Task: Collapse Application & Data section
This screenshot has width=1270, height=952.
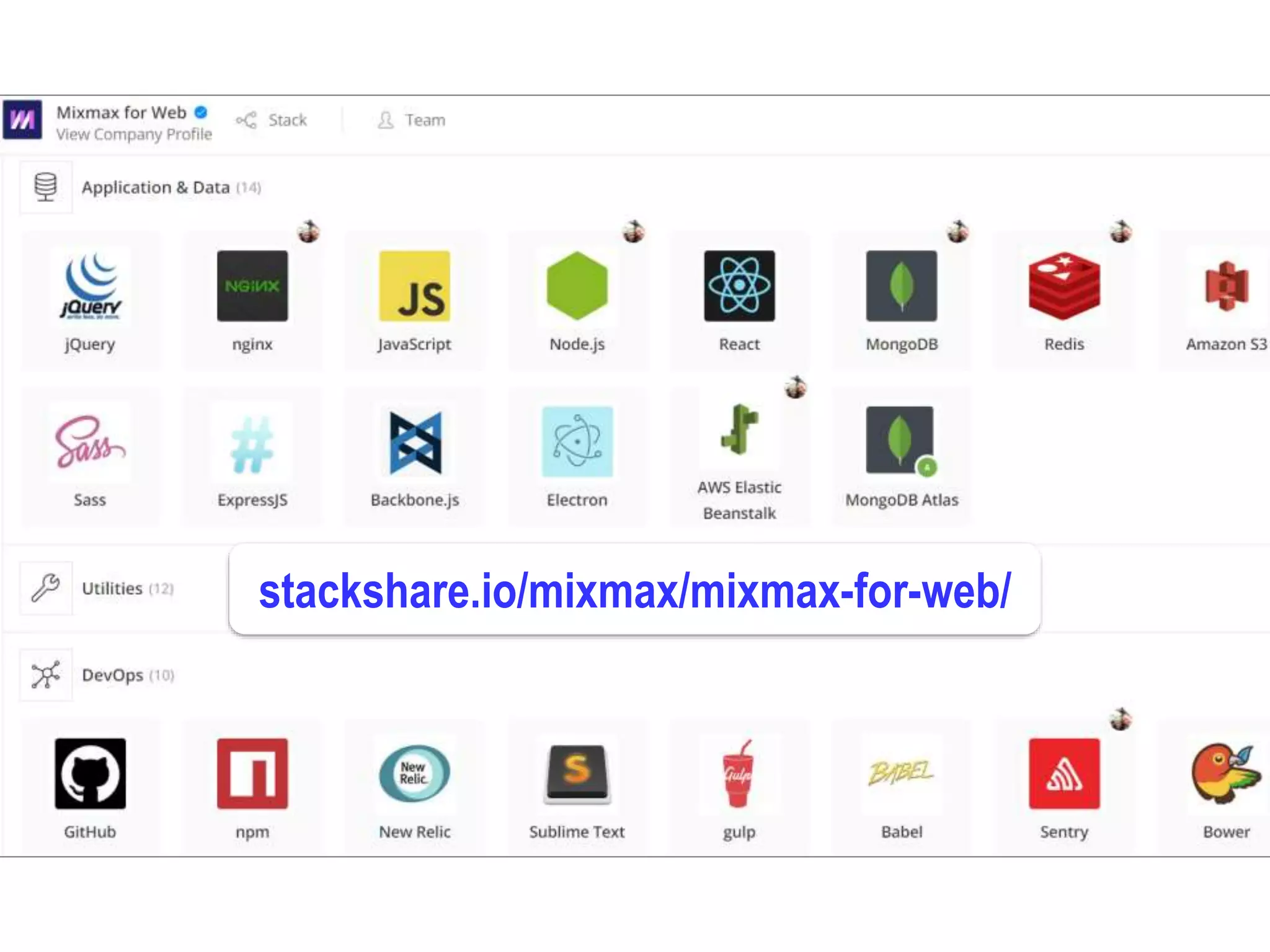Action: [x=155, y=187]
